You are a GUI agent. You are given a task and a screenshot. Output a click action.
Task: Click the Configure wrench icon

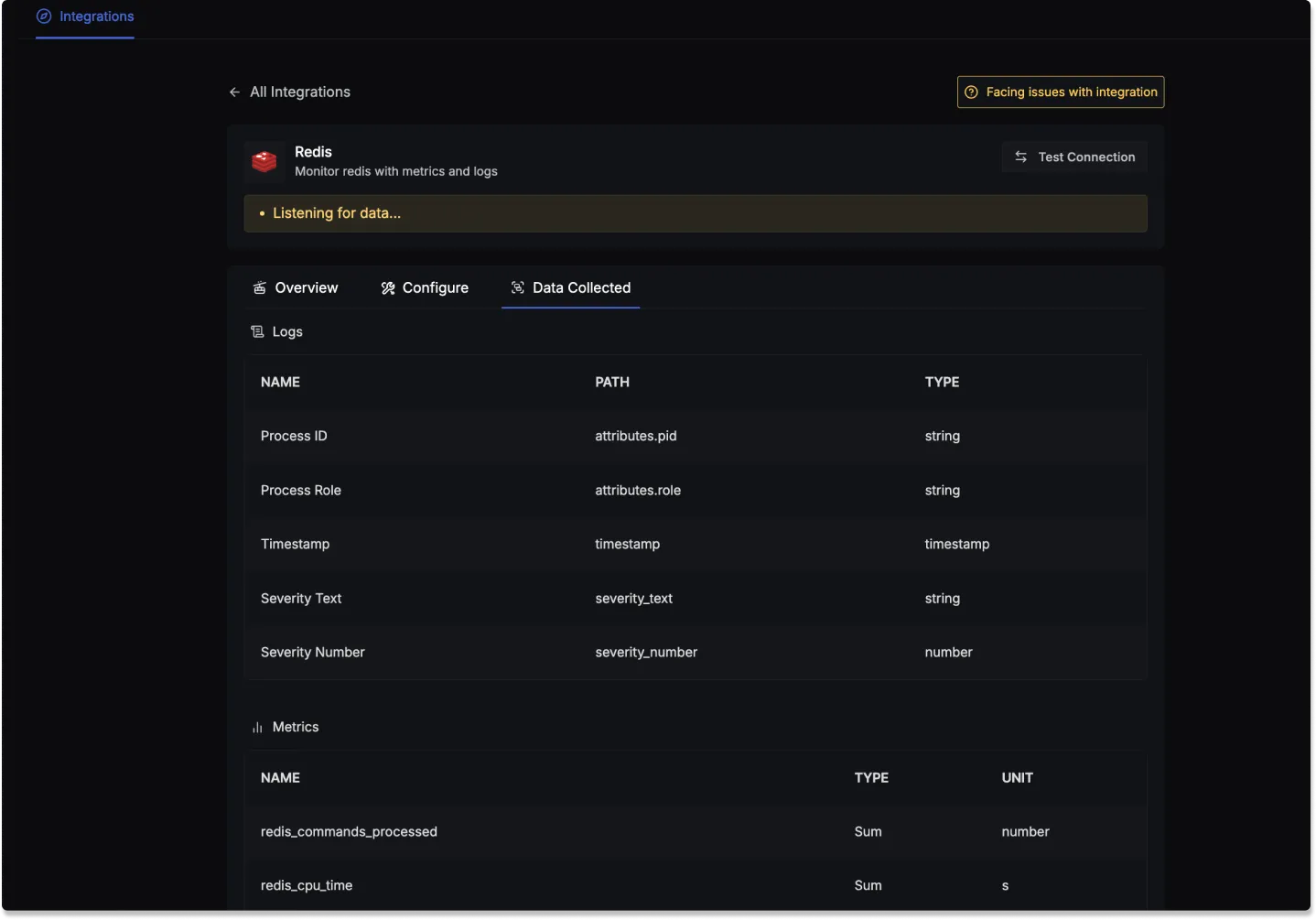(x=388, y=288)
